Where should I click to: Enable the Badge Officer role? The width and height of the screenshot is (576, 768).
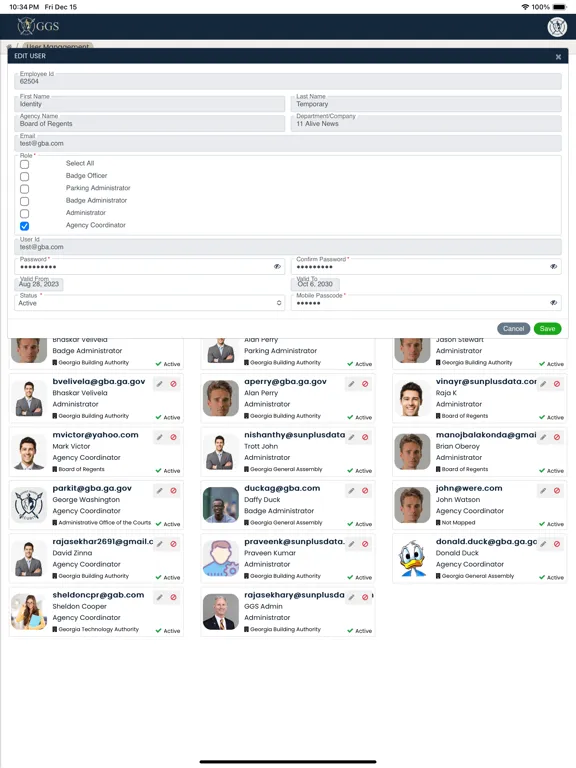[x=24, y=176]
